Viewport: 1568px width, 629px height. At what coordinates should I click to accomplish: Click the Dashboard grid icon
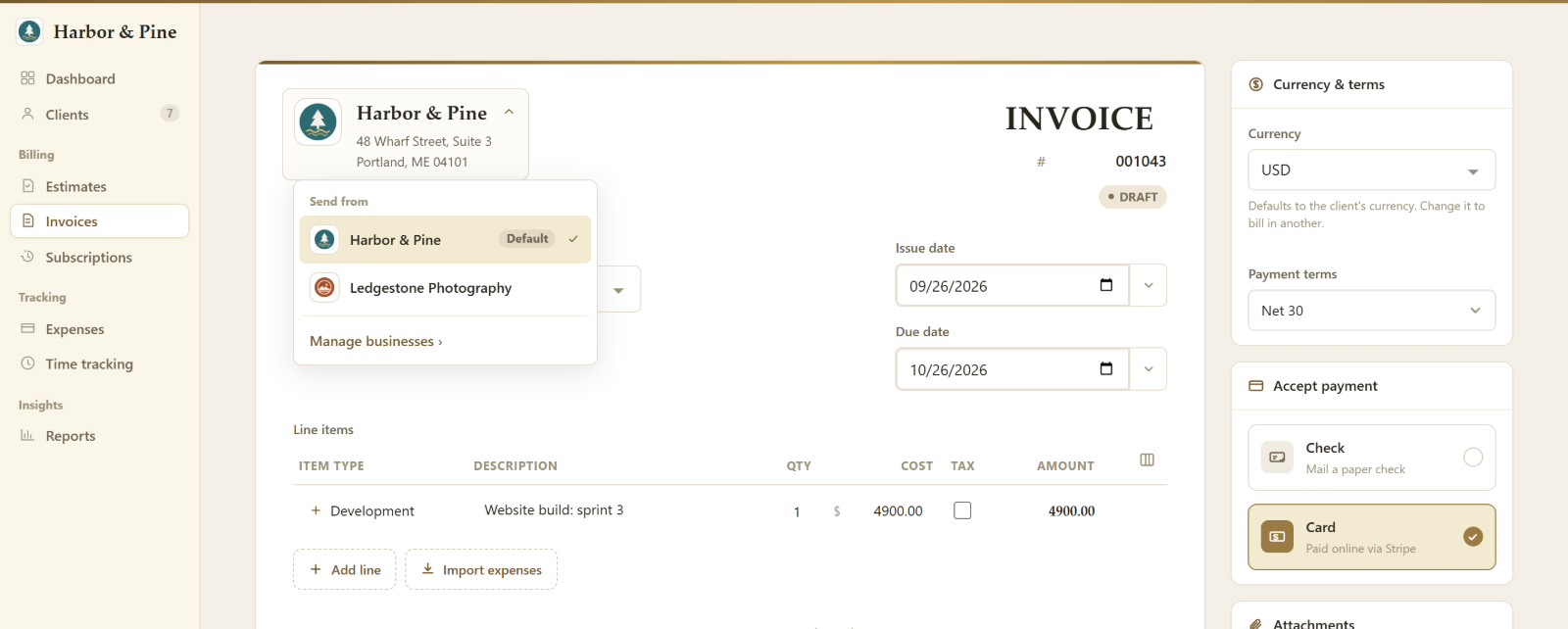[x=27, y=78]
